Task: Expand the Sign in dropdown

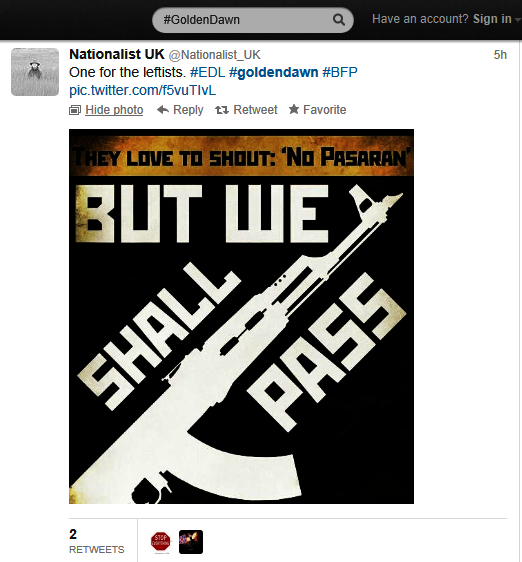Action: (517, 20)
